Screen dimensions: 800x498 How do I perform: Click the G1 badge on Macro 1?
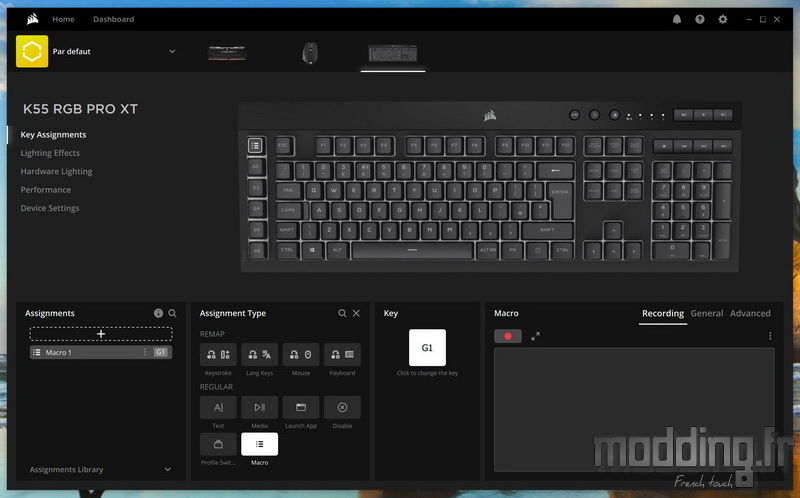pos(161,352)
